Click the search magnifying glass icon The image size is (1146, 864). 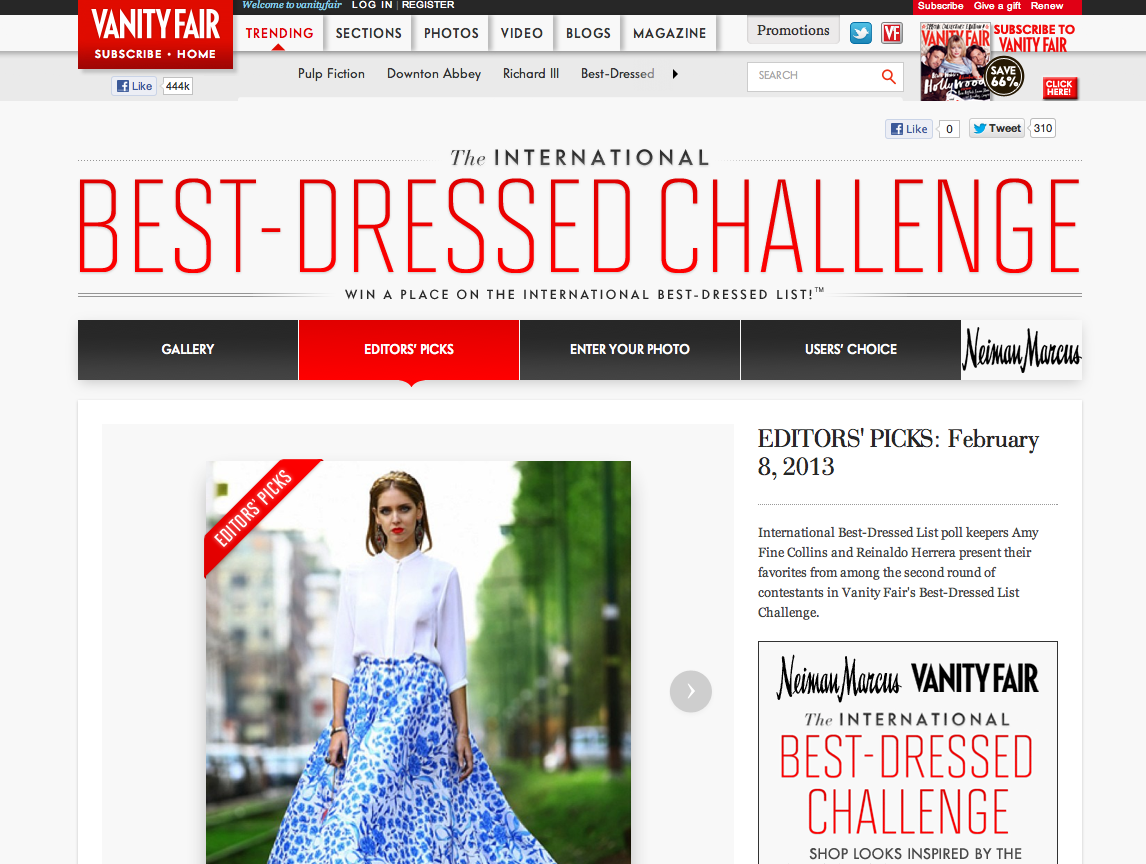click(x=888, y=76)
